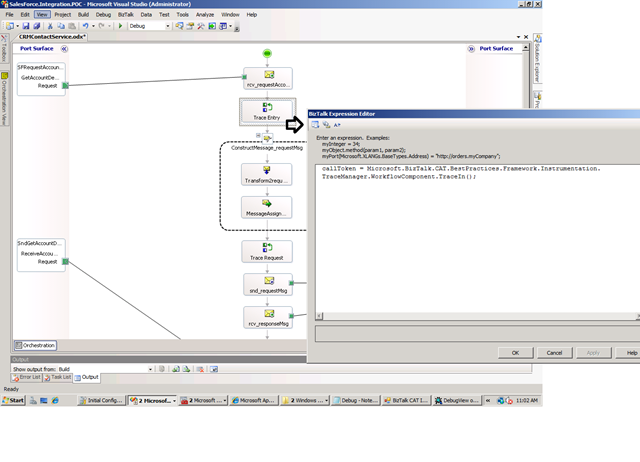The width and height of the screenshot is (640, 462).
Task: Click the Clear All icon in Output toolbar
Action: tap(200, 369)
